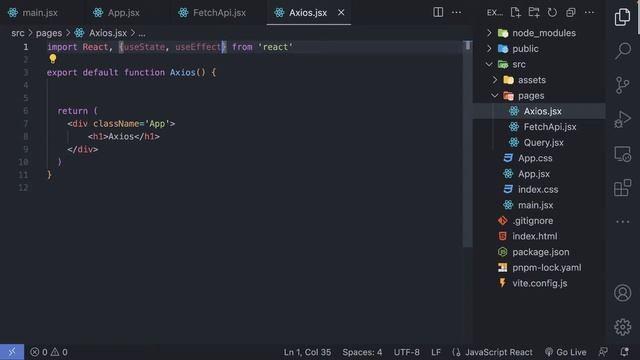Screen dimensions: 640x360
Task: Click the Axios.jsx breadcrumb segment
Action: (x=101, y=33)
